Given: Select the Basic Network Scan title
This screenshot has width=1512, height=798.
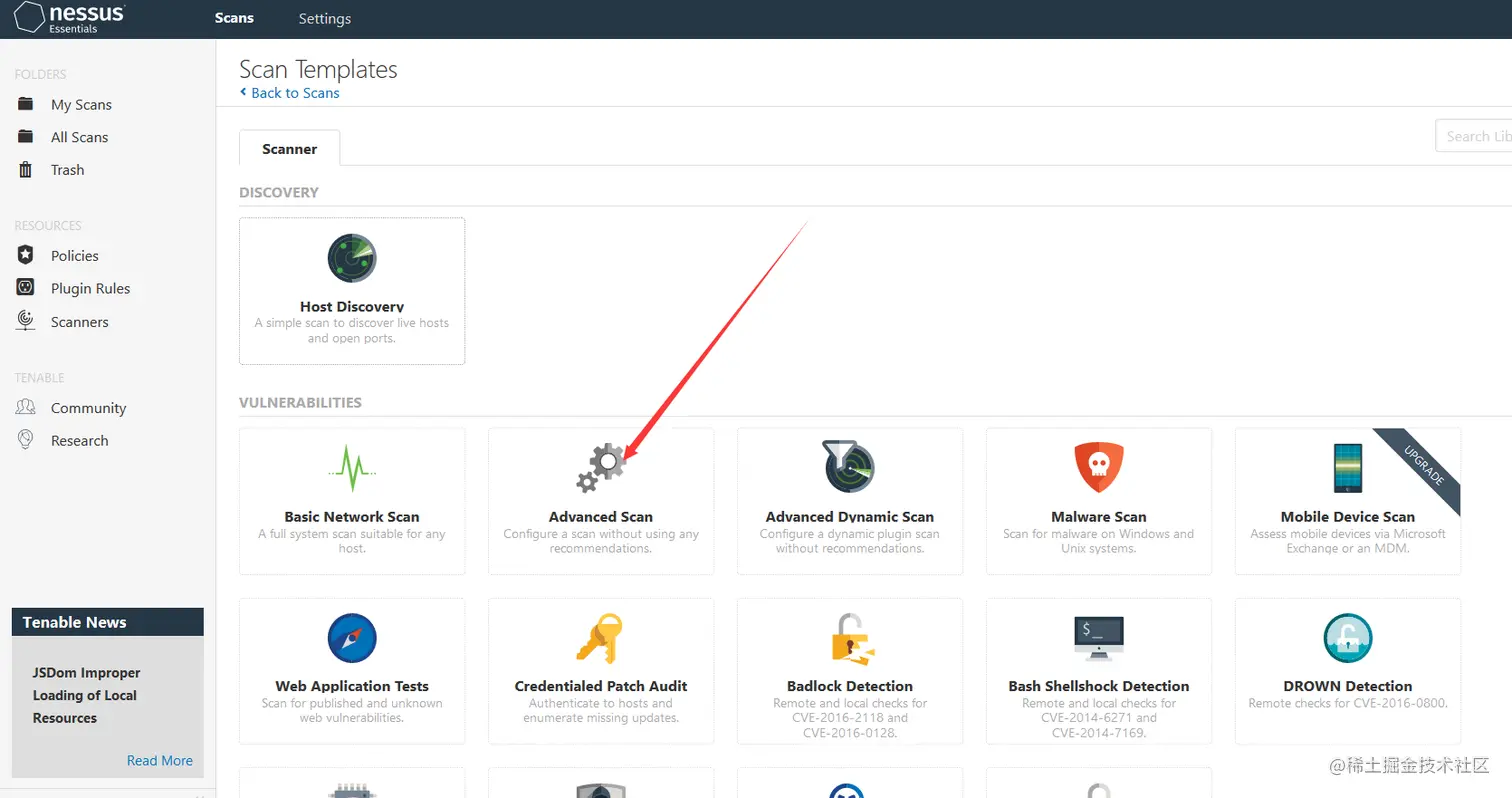Looking at the screenshot, I should coord(352,517).
